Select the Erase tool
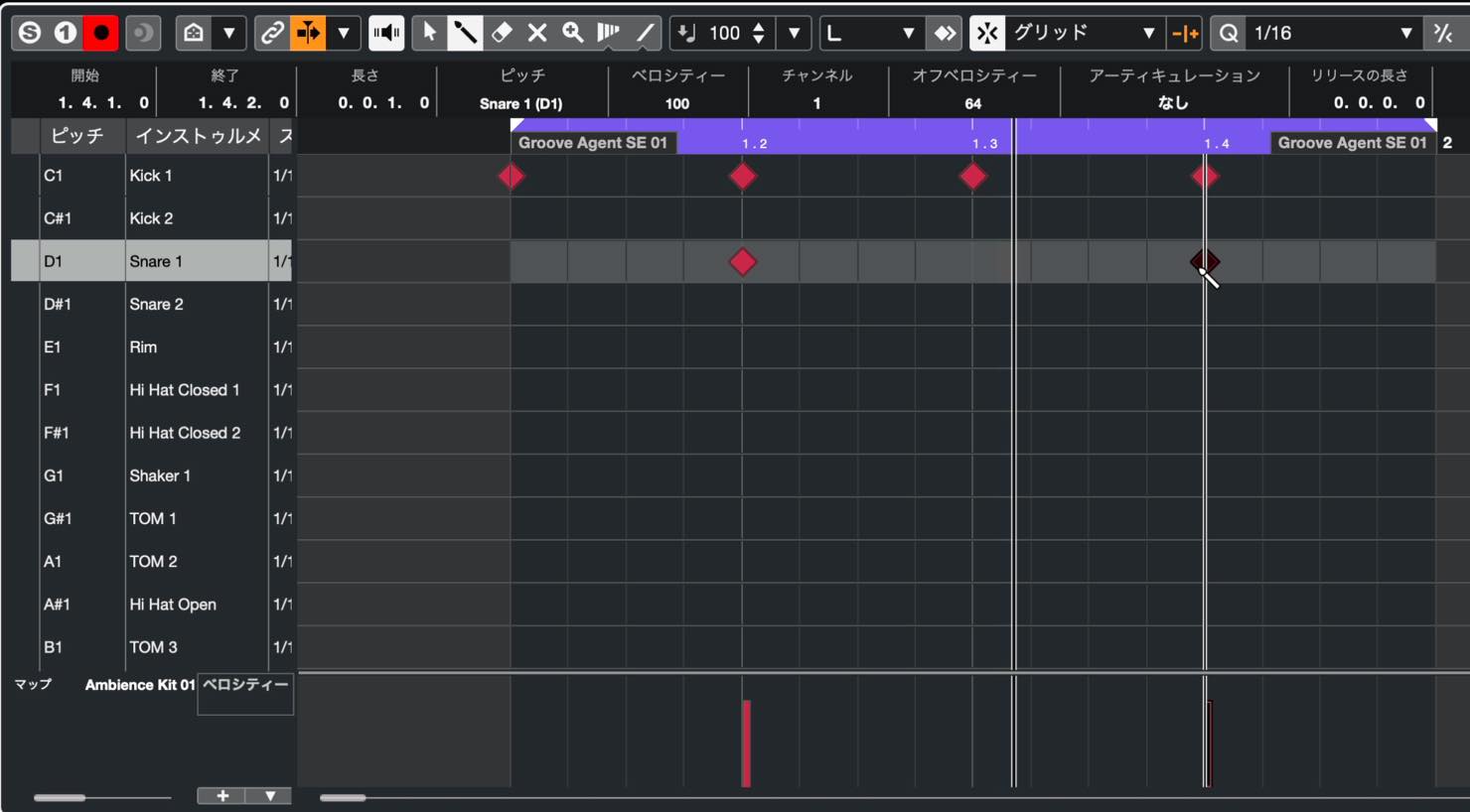This screenshot has width=1470, height=812. 502,33
